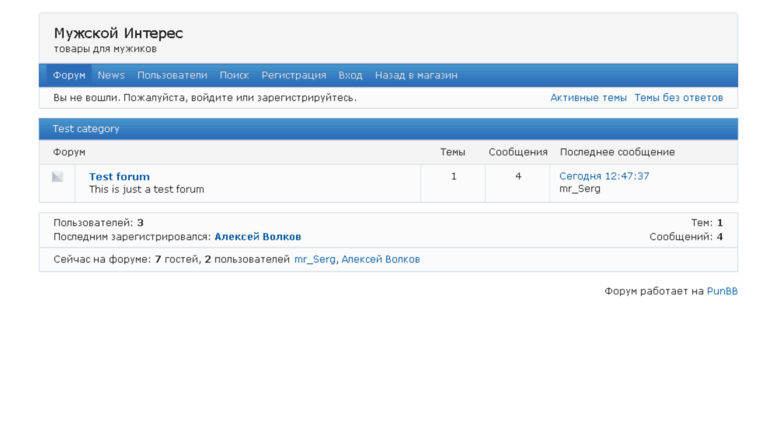
Task: Click the Тем: 1 statistic
Action: coord(707,223)
